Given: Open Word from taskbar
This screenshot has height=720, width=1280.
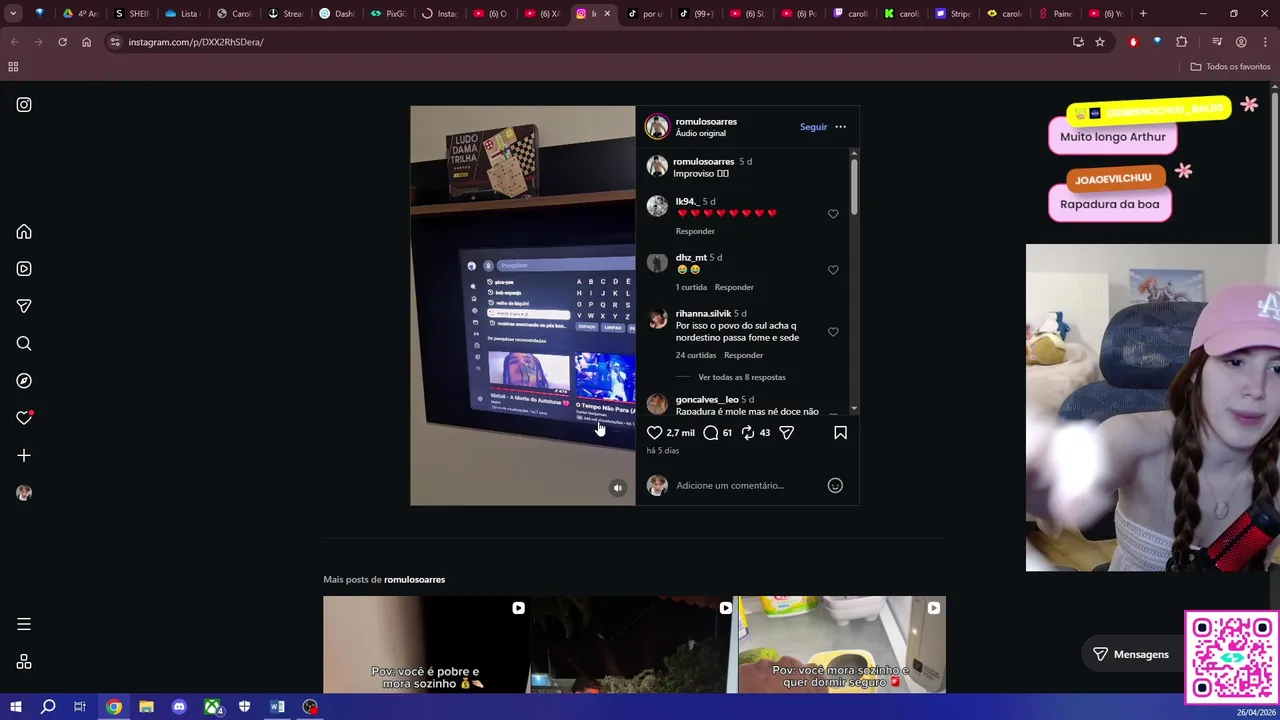Looking at the screenshot, I should (277, 707).
